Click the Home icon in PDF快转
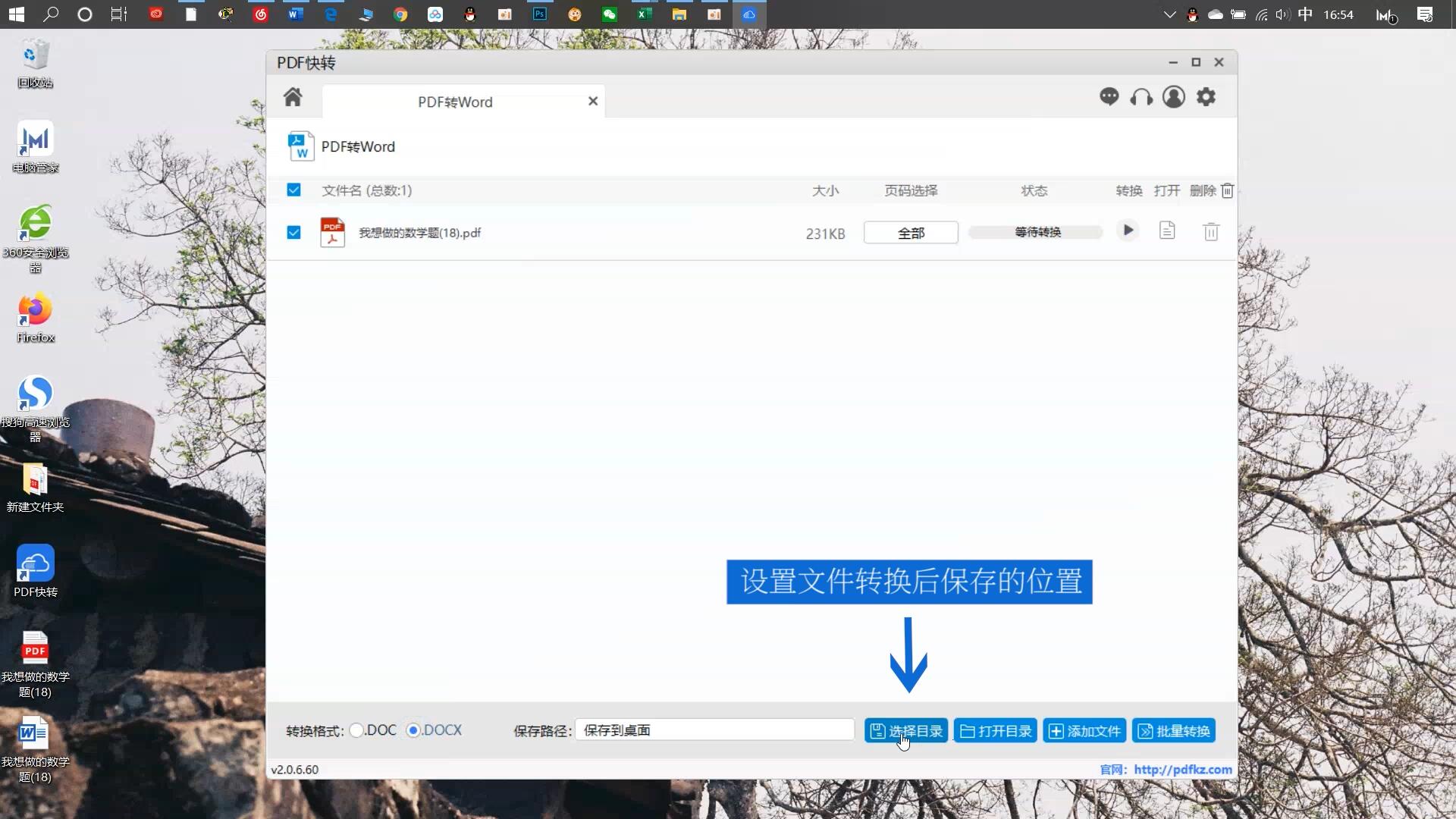Screen dimensions: 1456x819 pos(293,97)
